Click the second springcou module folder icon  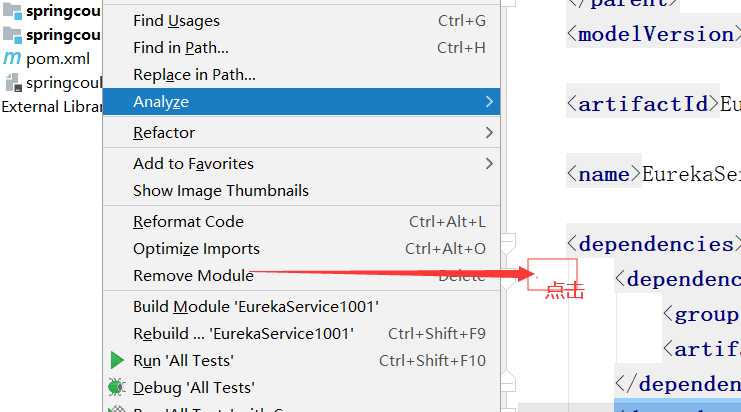tap(12, 35)
